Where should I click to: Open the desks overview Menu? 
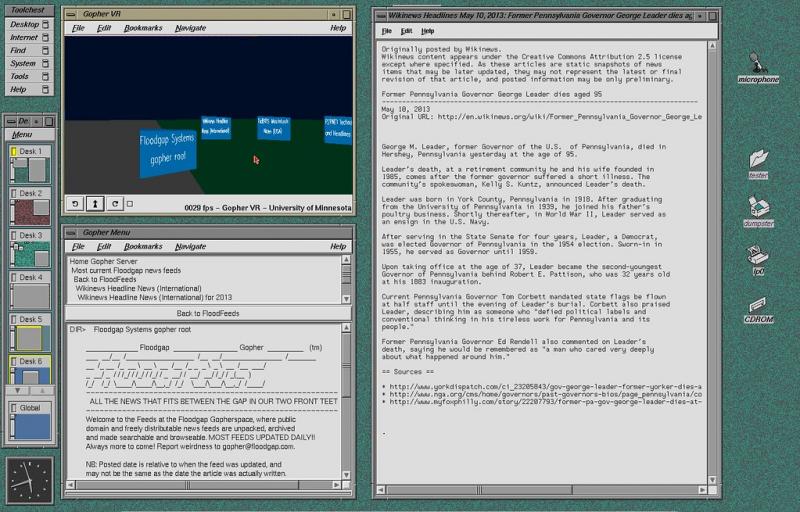22,135
